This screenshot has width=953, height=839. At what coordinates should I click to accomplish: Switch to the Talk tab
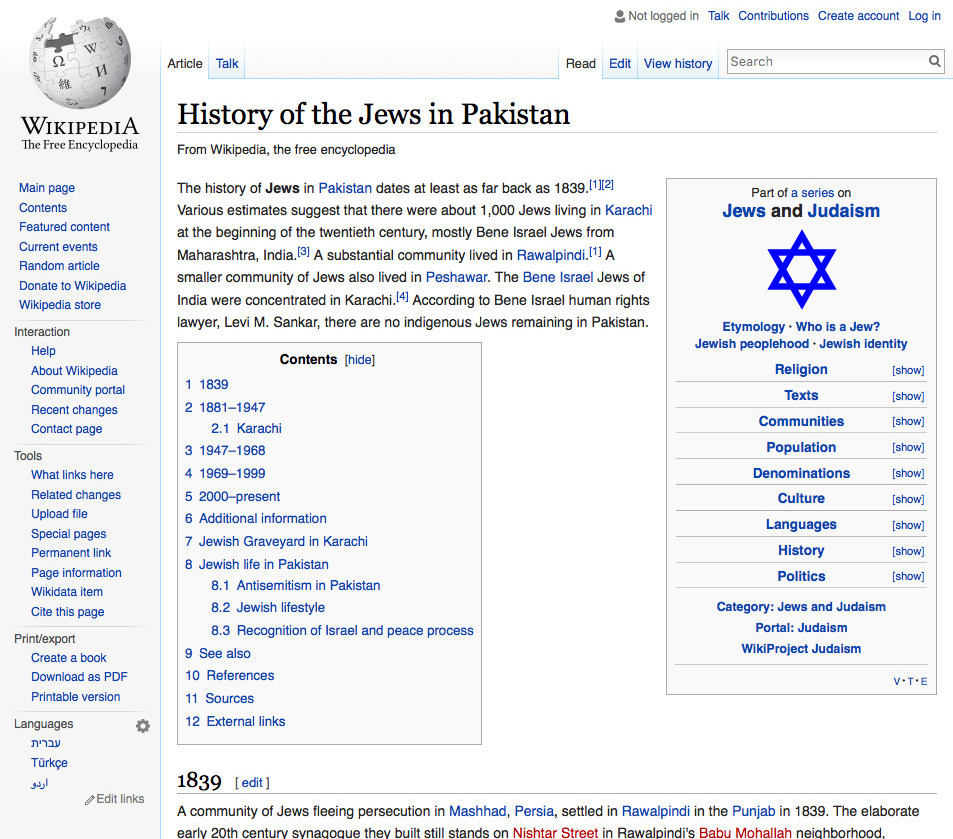[227, 64]
